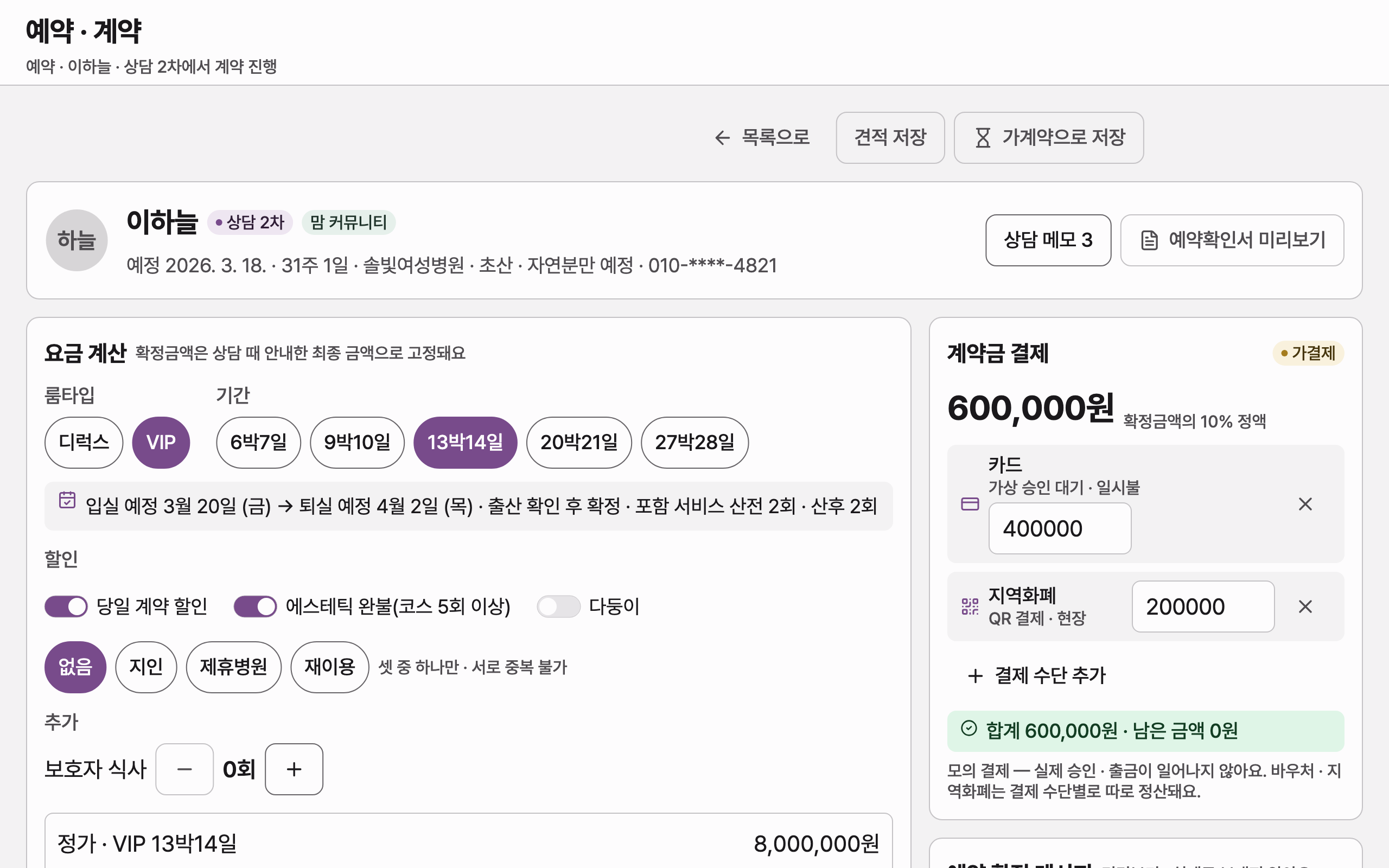Click the QR code icon beside 지역화폐
Image resolution: width=1389 pixels, height=868 pixels.
click(x=970, y=606)
